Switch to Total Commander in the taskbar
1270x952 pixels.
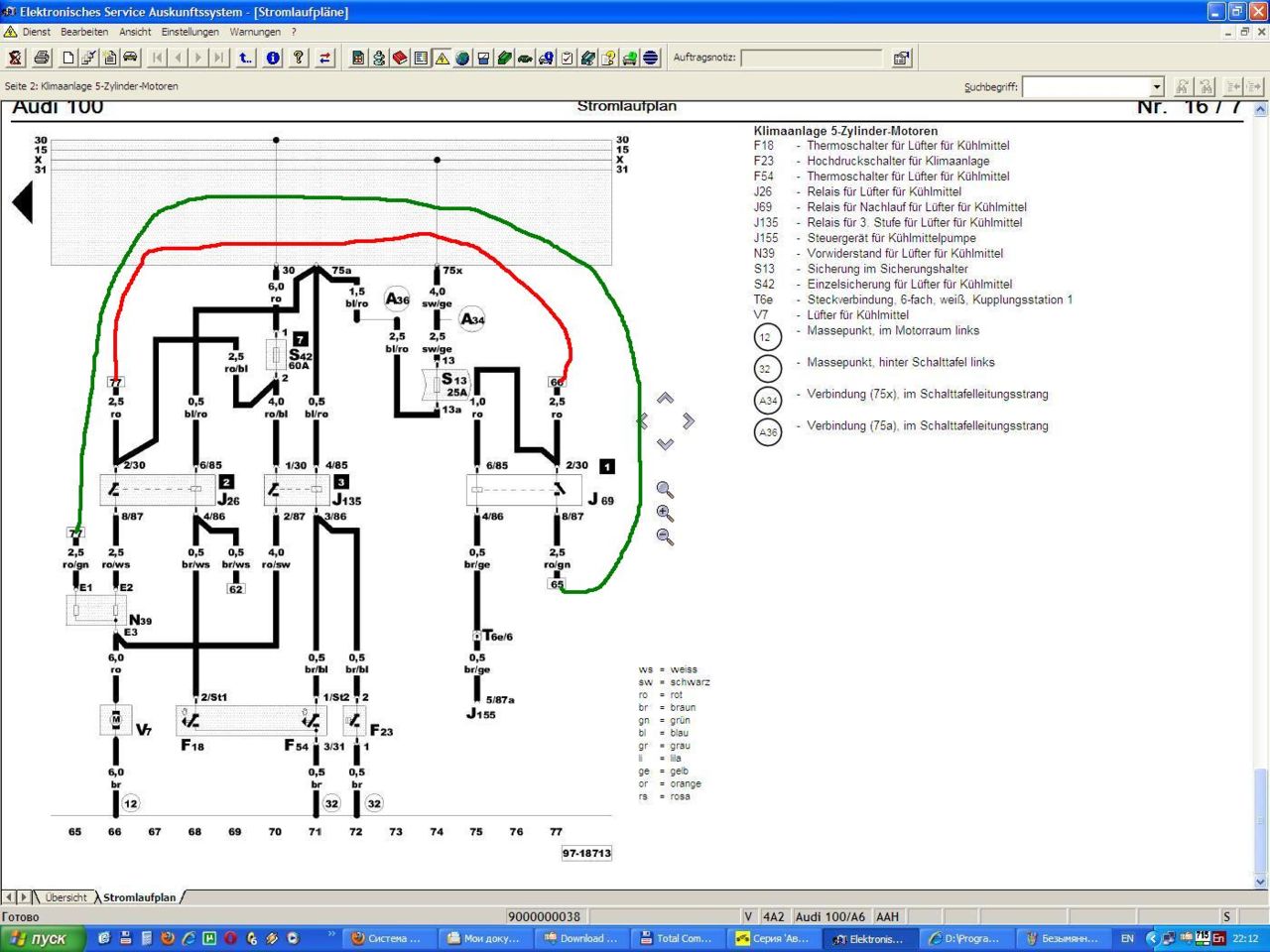[x=676, y=938]
